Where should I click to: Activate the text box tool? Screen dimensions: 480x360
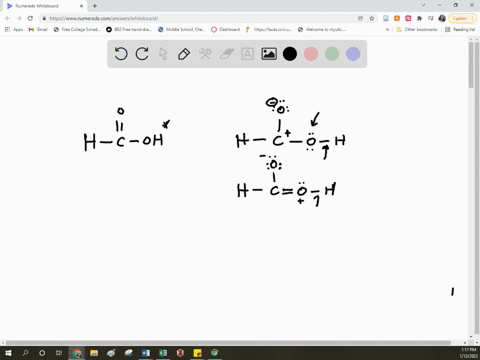point(247,54)
